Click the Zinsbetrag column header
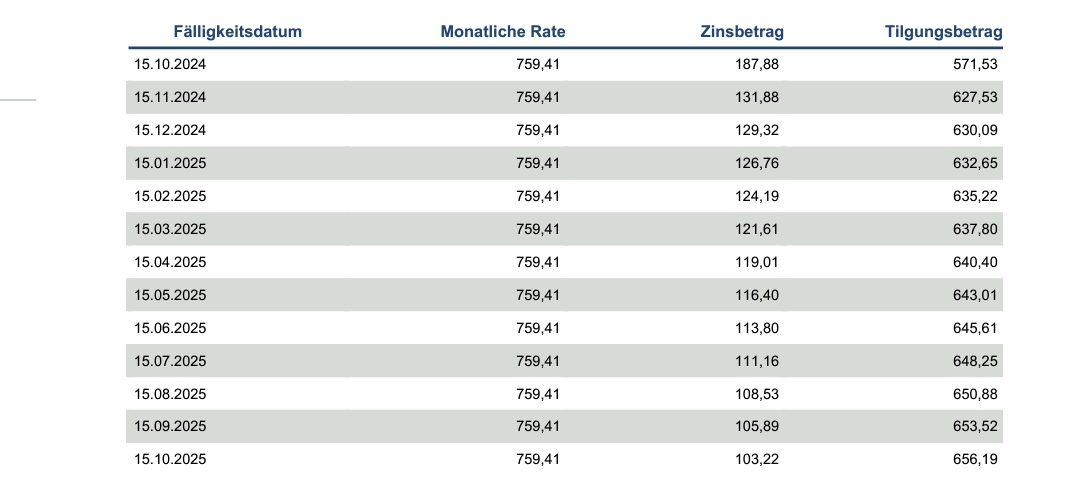Viewport: 1079px width, 481px height. click(x=742, y=32)
